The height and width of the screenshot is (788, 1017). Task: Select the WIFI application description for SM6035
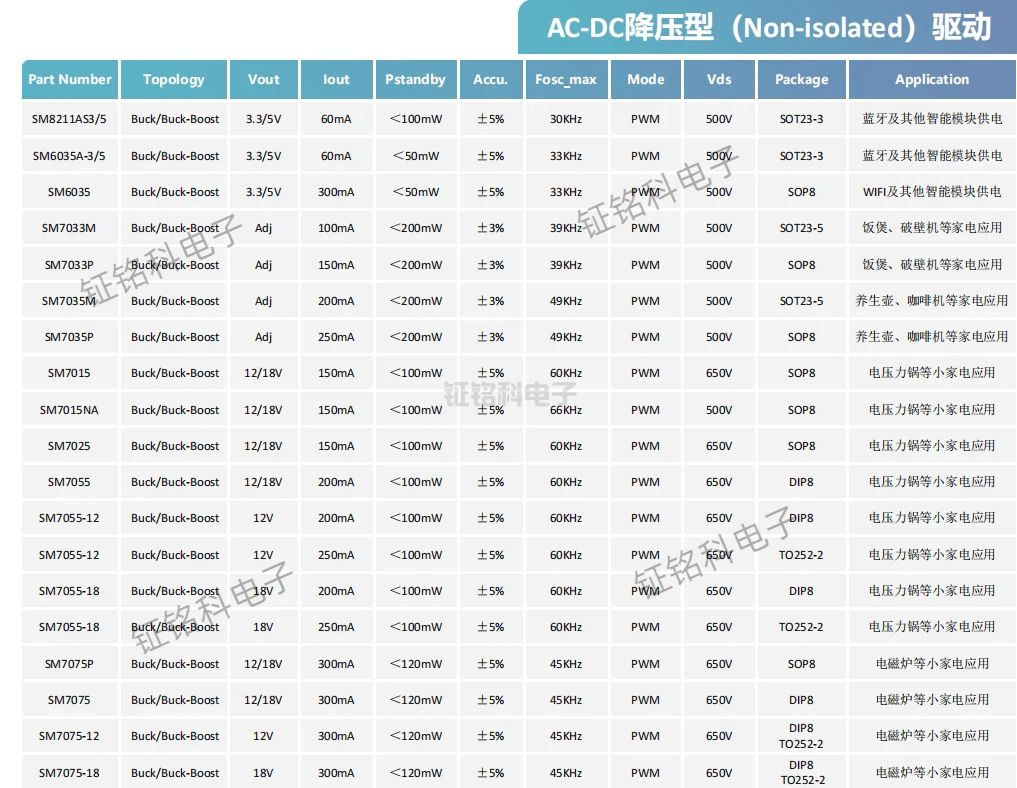[931, 191]
